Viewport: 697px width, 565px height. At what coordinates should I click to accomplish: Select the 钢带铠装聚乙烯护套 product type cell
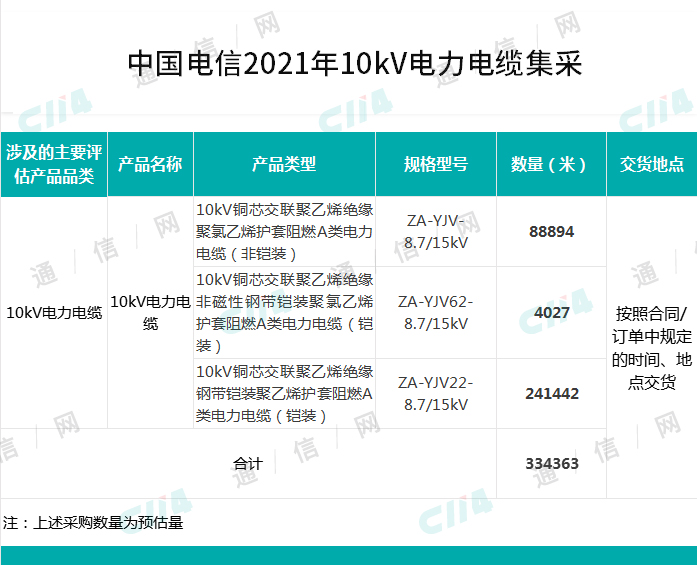tap(284, 393)
